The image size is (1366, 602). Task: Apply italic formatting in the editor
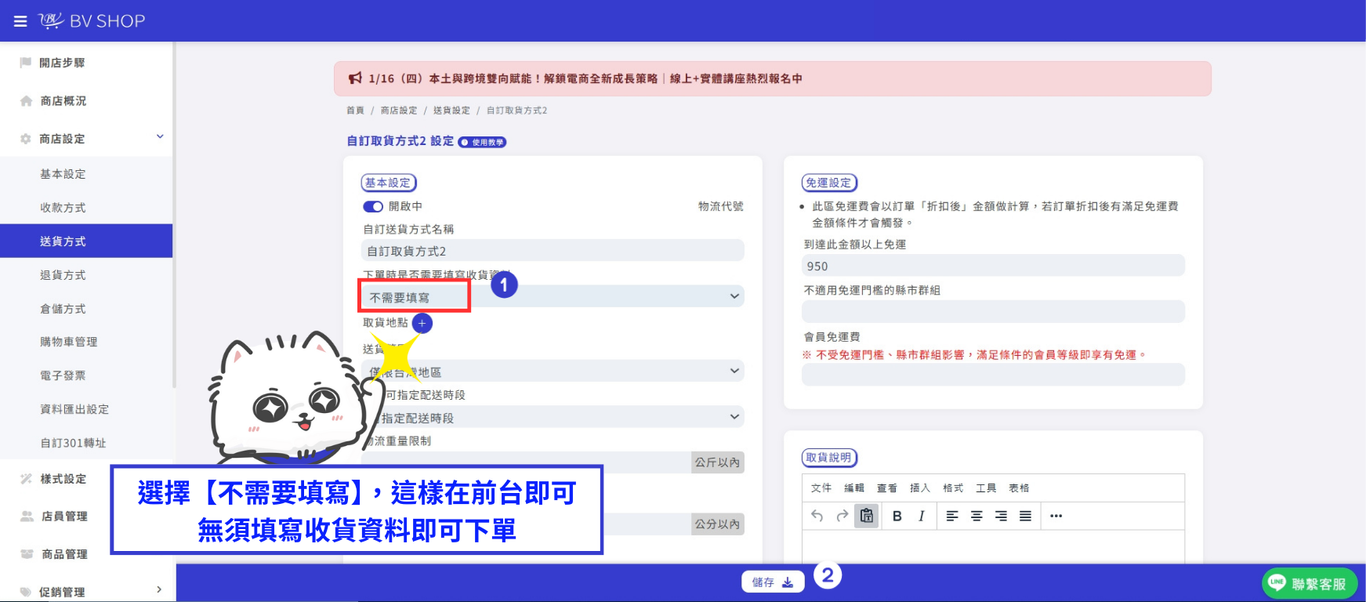point(922,516)
